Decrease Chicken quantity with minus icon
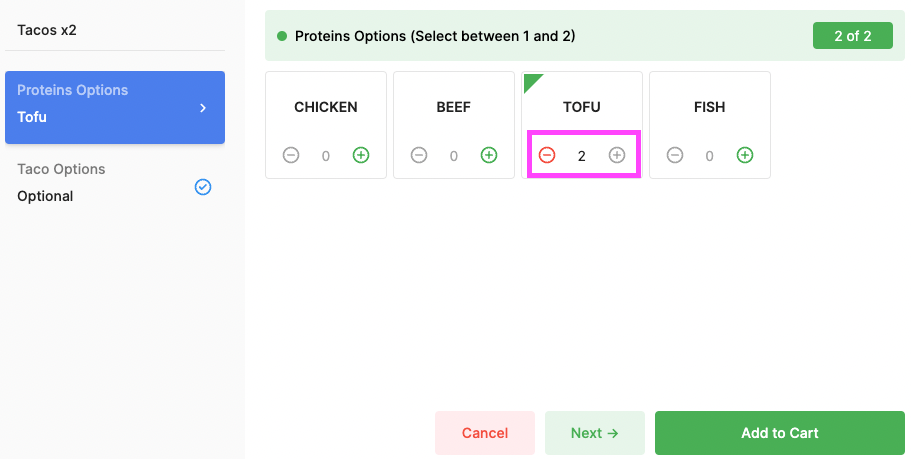 click(291, 155)
